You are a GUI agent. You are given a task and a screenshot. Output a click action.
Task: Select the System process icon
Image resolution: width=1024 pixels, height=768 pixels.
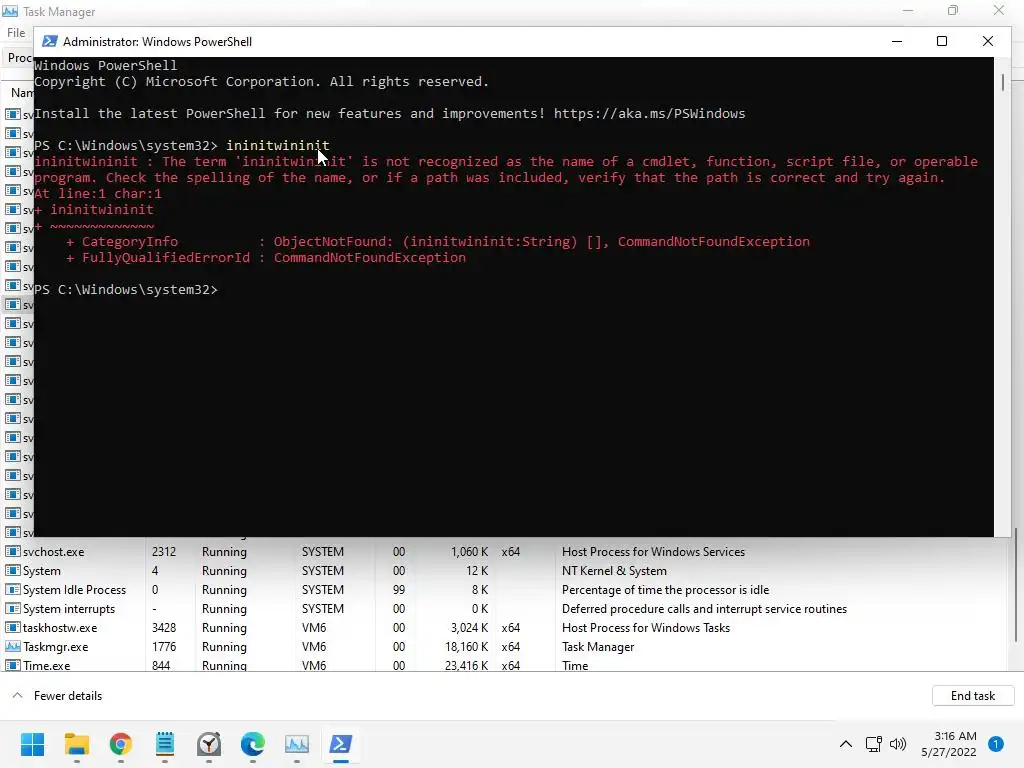12,571
